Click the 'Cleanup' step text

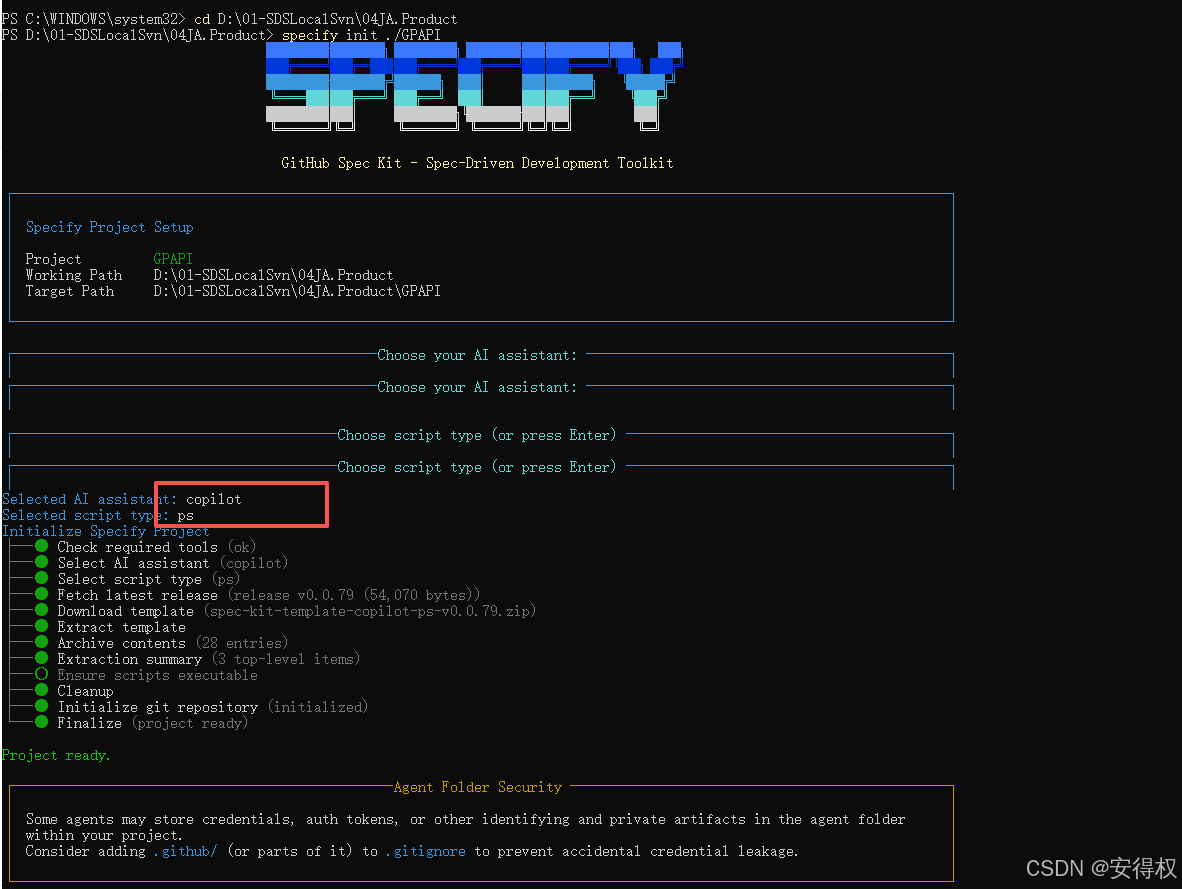tap(85, 691)
